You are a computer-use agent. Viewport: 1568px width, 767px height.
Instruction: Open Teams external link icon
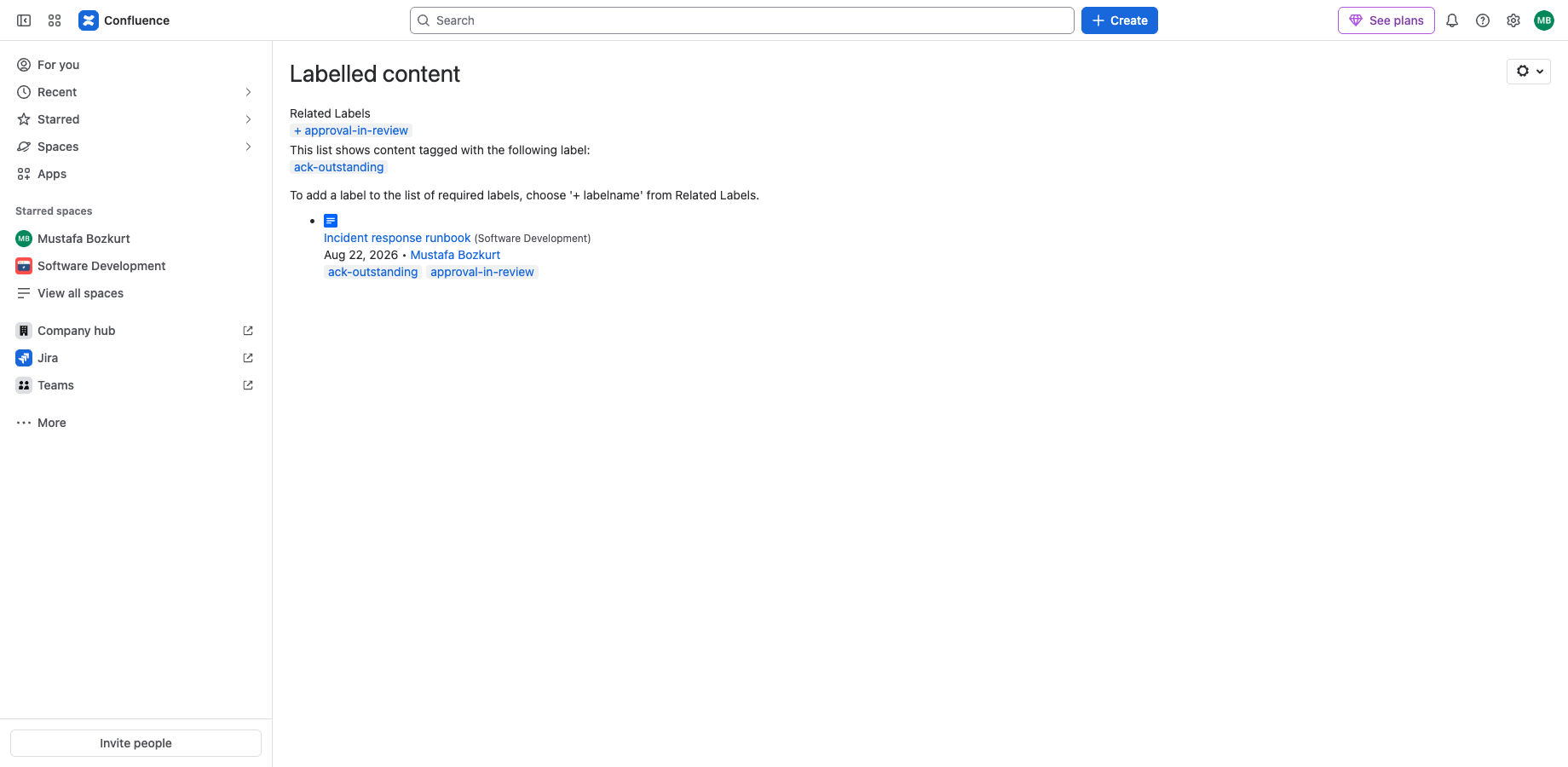click(248, 385)
